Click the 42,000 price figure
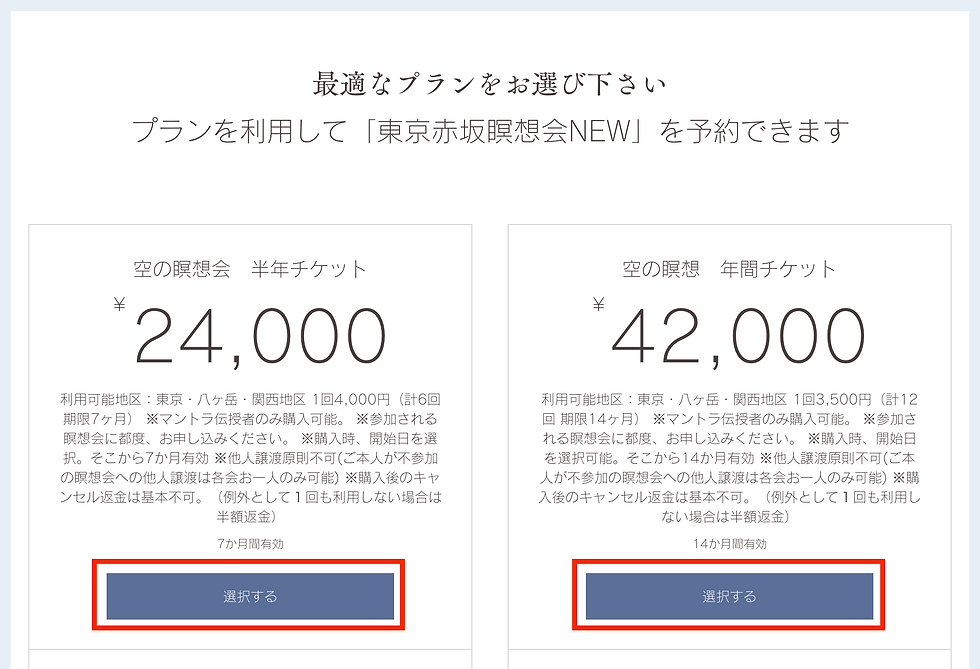The height and width of the screenshot is (669, 980). click(x=738, y=337)
